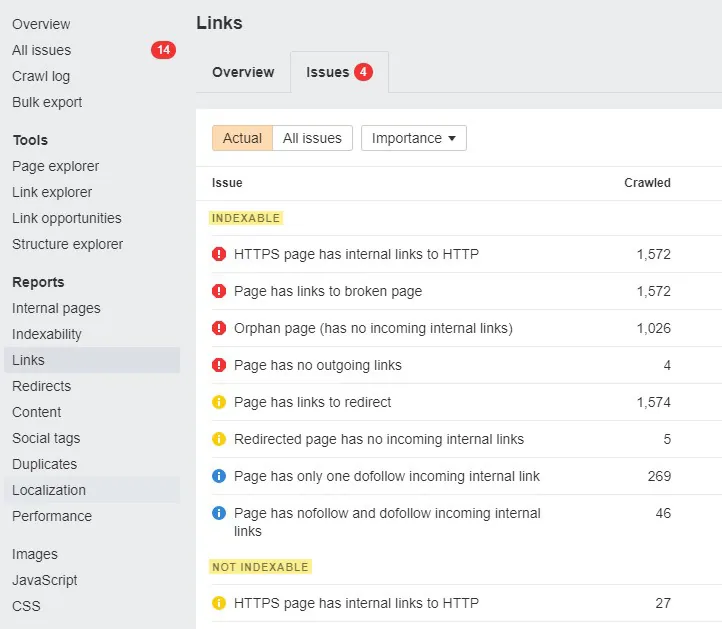
Task: Open the Social tags report
Action: point(46,438)
